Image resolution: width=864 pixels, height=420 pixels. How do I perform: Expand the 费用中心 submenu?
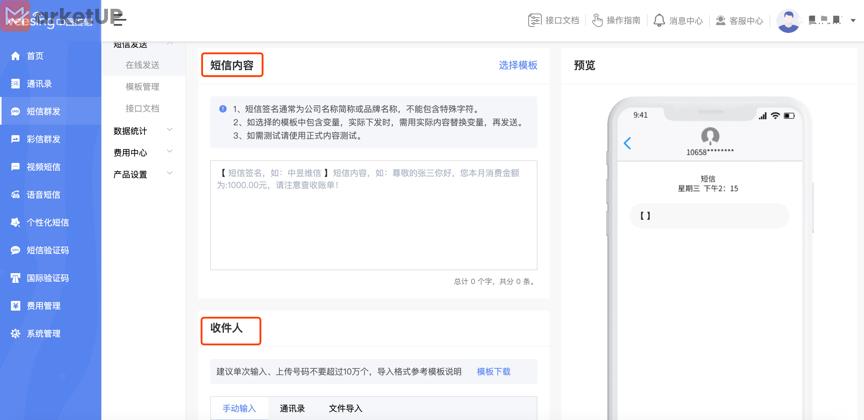143,152
